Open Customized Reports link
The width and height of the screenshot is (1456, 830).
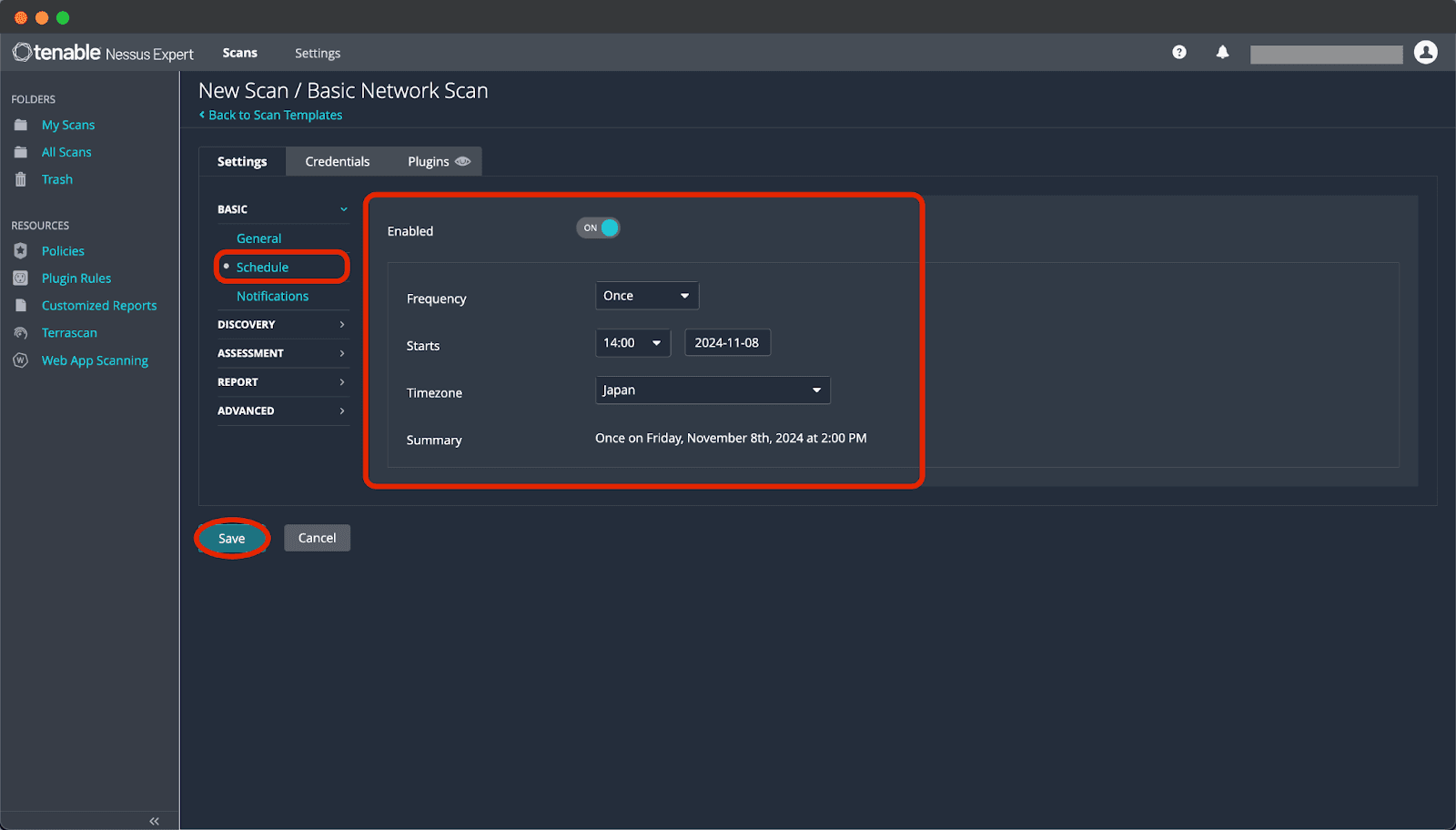point(99,306)
